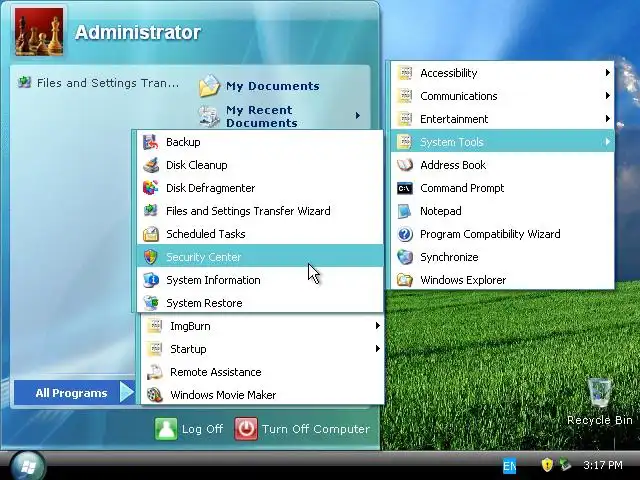Choose Windows Explorer menu entry

click(502, 280)
